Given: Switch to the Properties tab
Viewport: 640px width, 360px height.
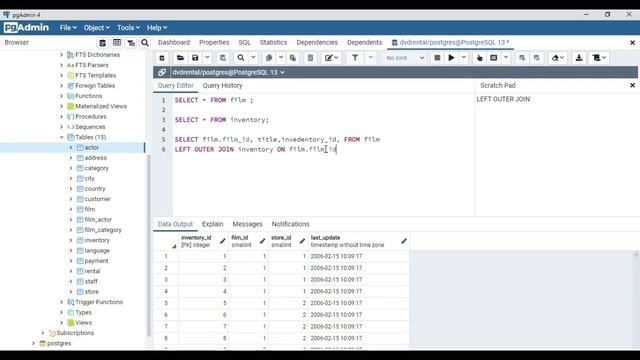Looking at the screenshot, I should click(x=214, y=42).
